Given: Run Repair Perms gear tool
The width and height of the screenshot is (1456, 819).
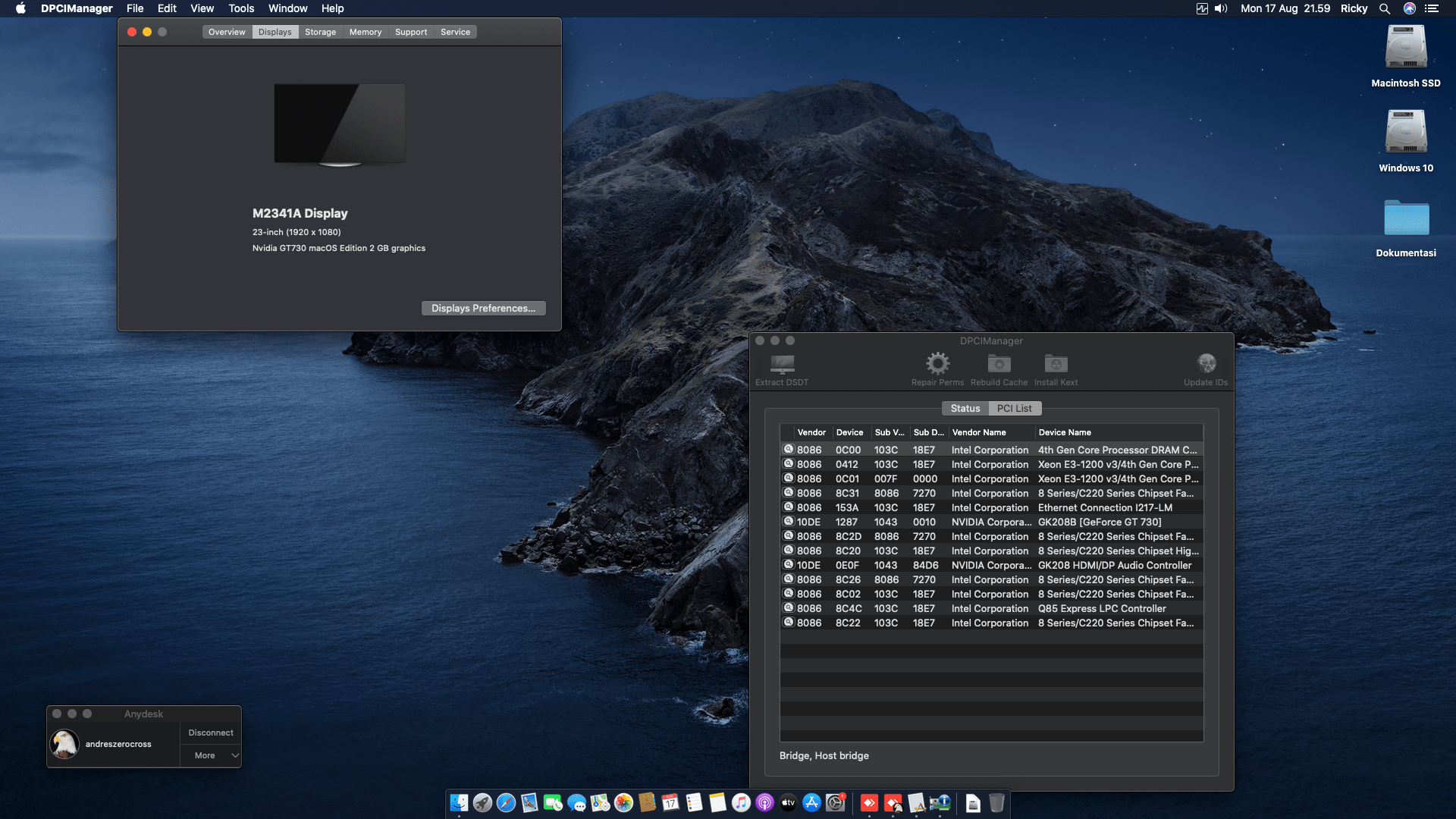Looking at the screenshot, I should tap(937, 364).
